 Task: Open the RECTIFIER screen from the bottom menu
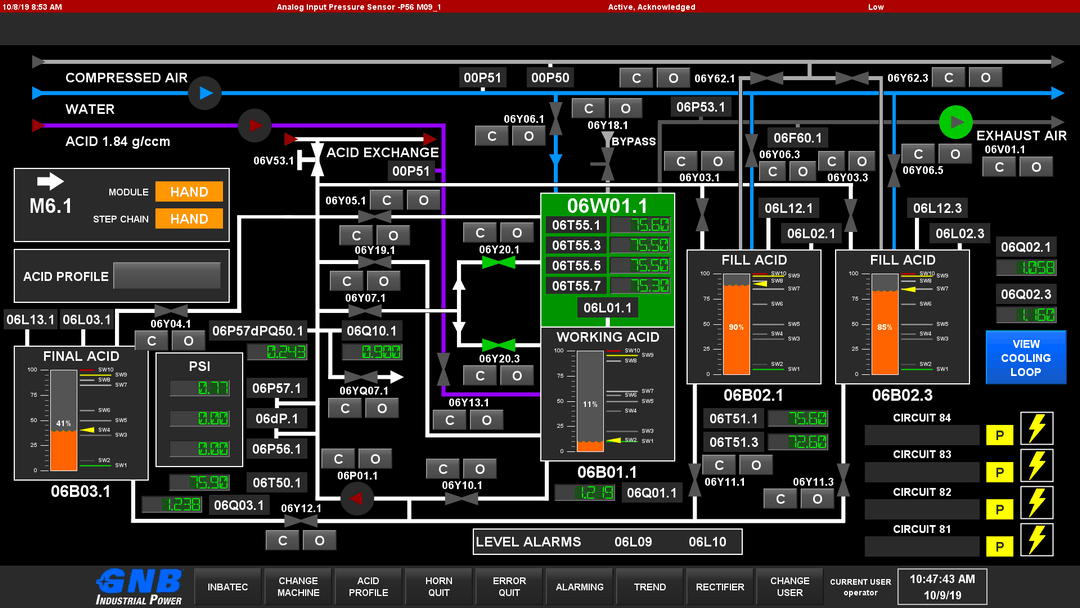[719, 587]
